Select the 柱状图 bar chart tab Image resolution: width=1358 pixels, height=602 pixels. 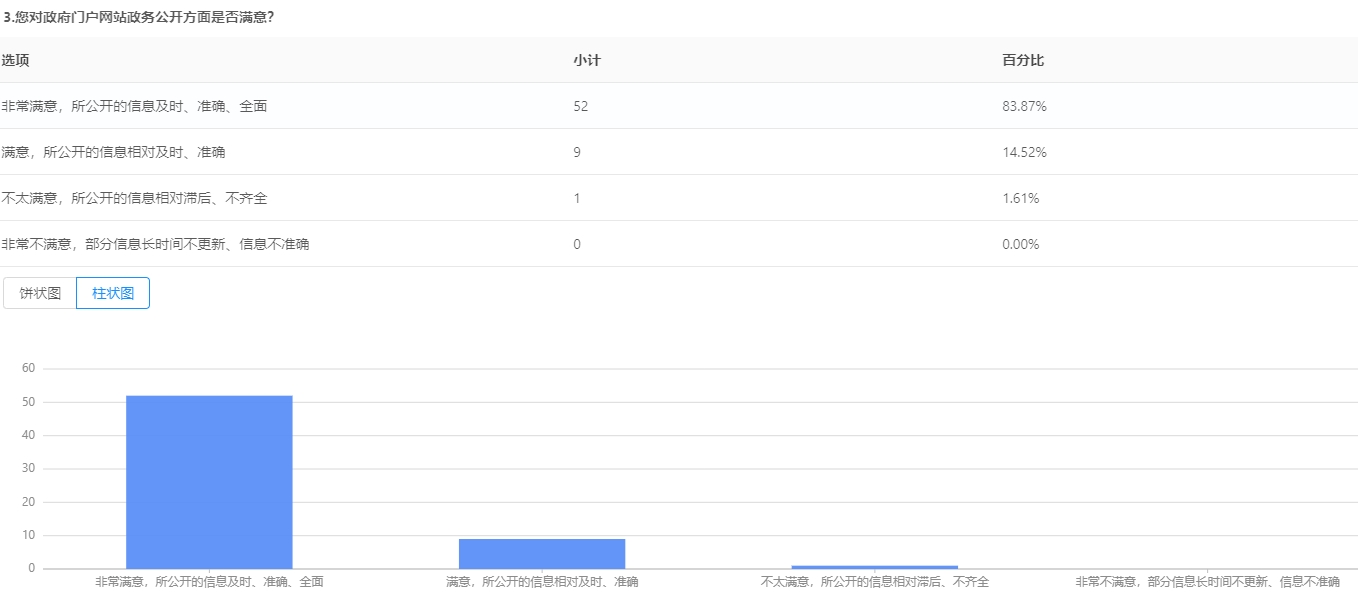pos(113,293)
